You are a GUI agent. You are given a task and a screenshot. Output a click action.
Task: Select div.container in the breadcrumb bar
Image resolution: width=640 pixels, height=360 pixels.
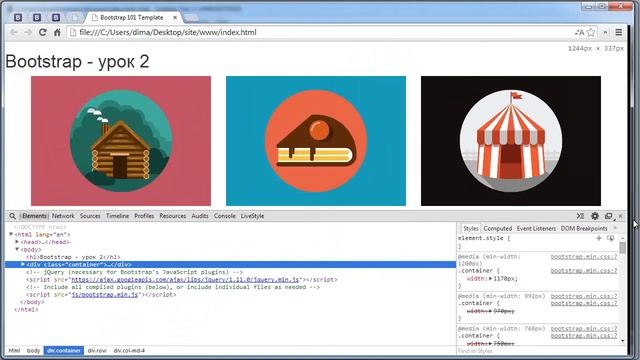click(x=64, y=351)
